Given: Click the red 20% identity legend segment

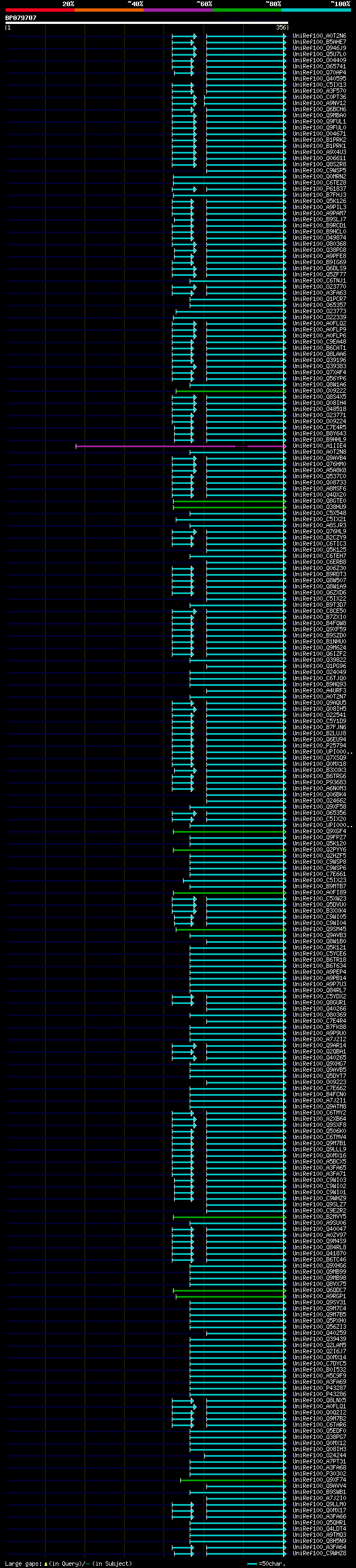Looking at the screenshot, I should click(39, 10).
